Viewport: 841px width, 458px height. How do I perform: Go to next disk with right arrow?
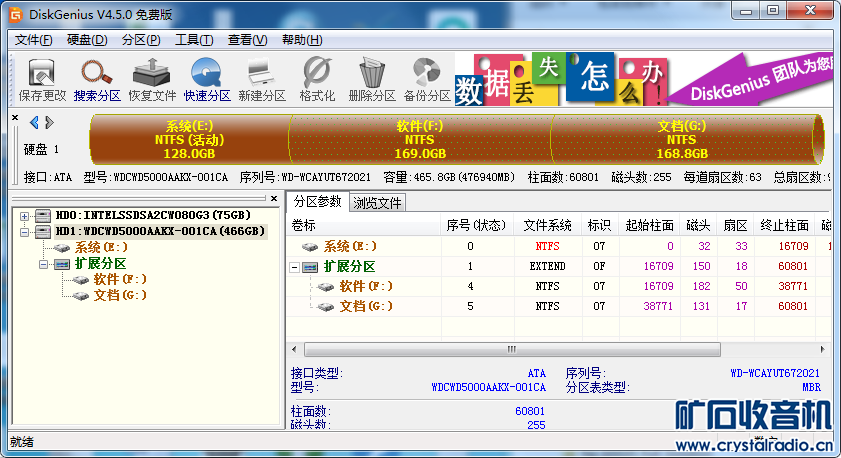tap(49, 123)
